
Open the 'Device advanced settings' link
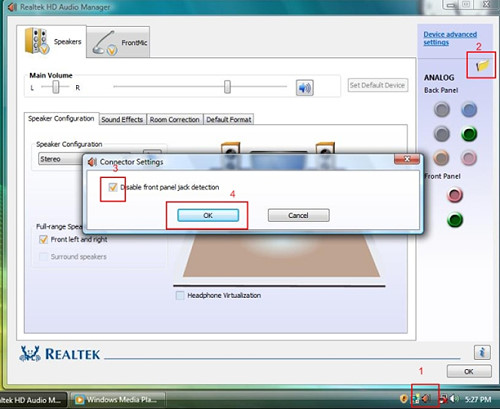point(450,38)
